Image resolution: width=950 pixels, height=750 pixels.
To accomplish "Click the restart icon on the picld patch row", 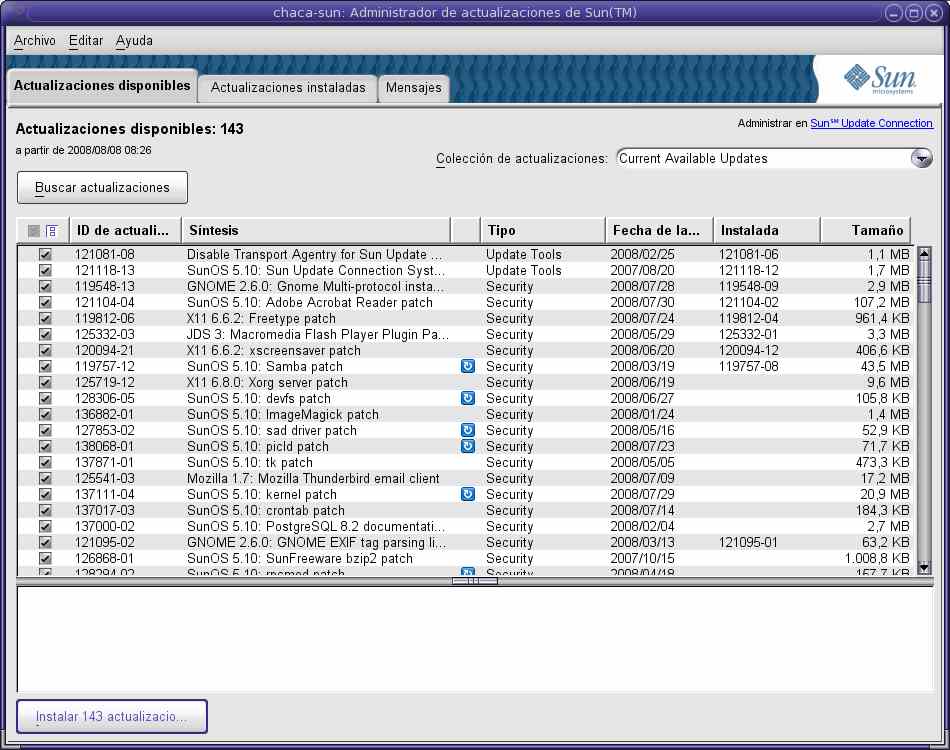I will [468, 446].
